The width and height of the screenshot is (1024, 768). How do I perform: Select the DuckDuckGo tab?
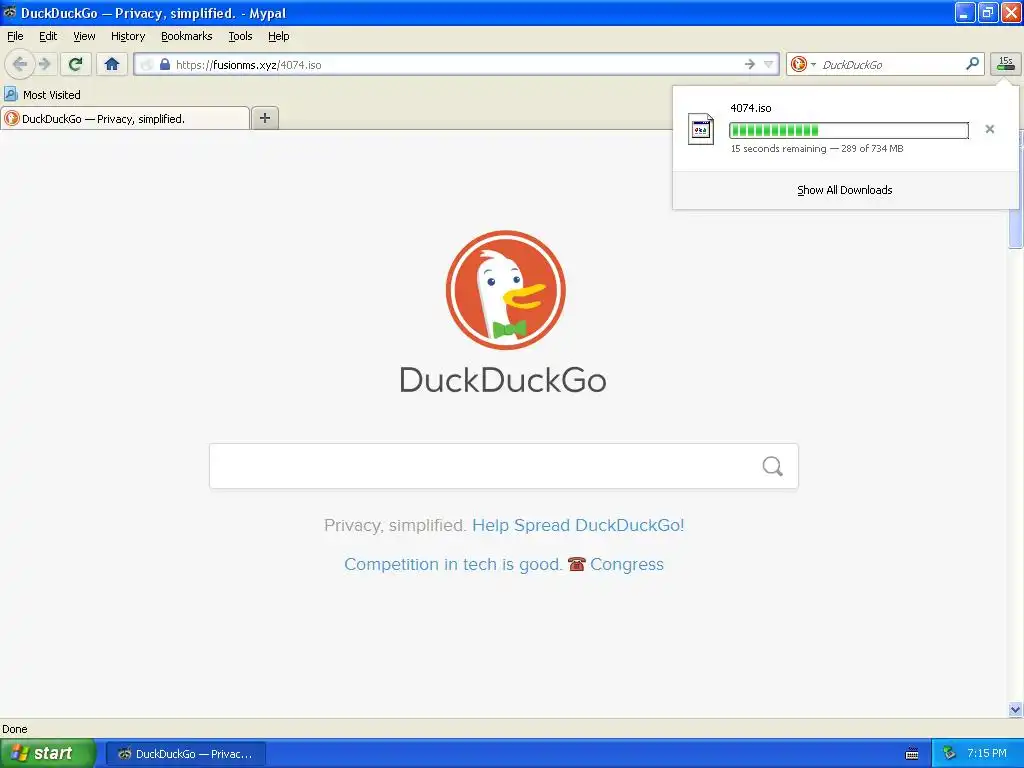point(125,118)
